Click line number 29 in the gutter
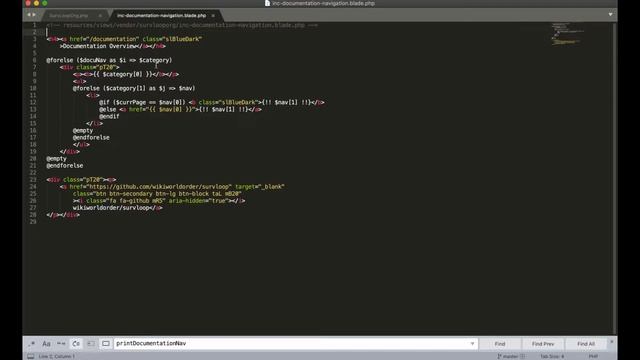Image resolution: width=640 pixels, height=360 pixels. [33, 222]
